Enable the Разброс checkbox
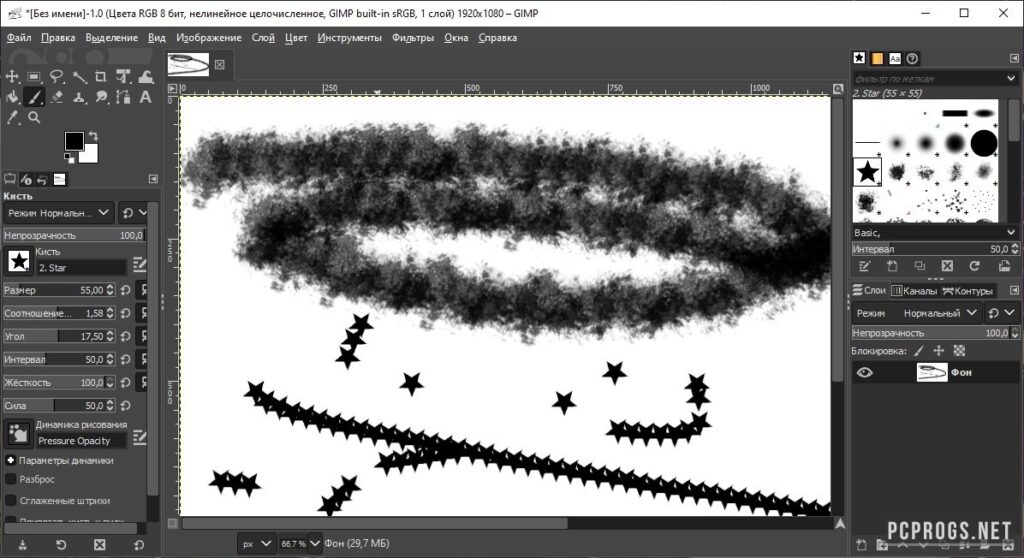This screenshot has height=558, width=1024. [x=10, y=479]
